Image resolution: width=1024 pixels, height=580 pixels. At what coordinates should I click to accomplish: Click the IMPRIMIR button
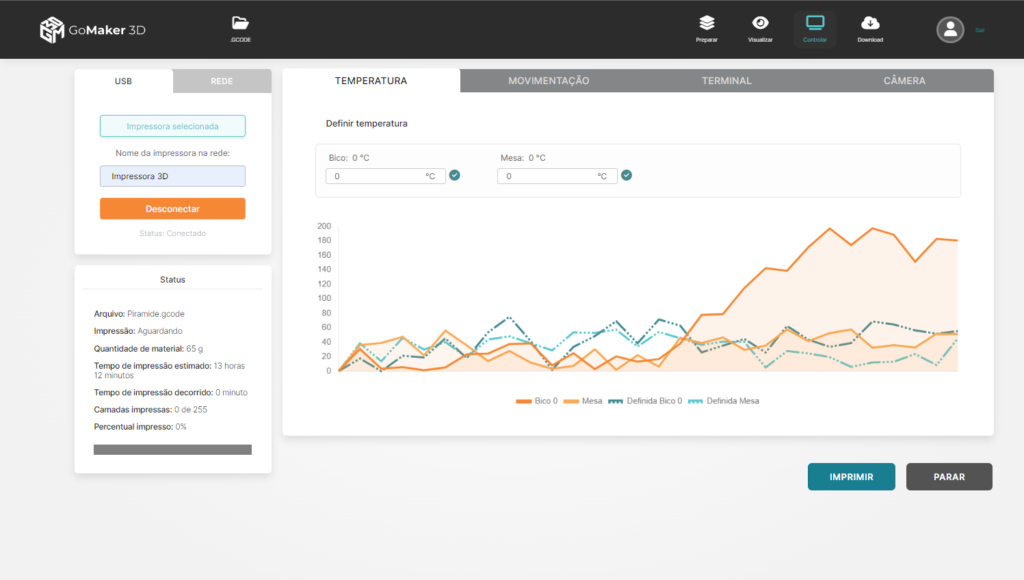coord(851,477)
